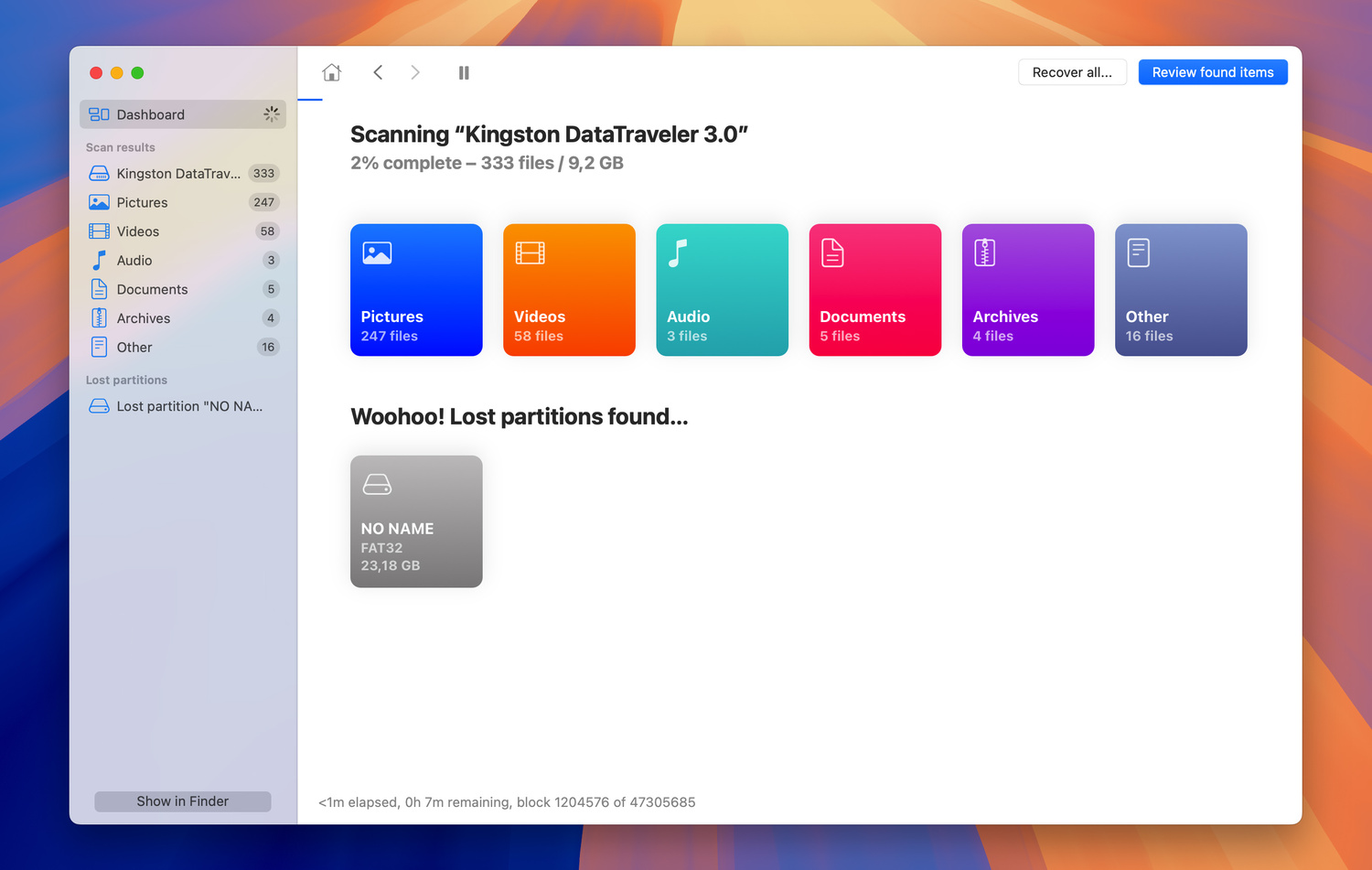Open Lost partition "NO NA..." entry
The width and height of the screenshot is (1372, 870).
pos(183,406)
